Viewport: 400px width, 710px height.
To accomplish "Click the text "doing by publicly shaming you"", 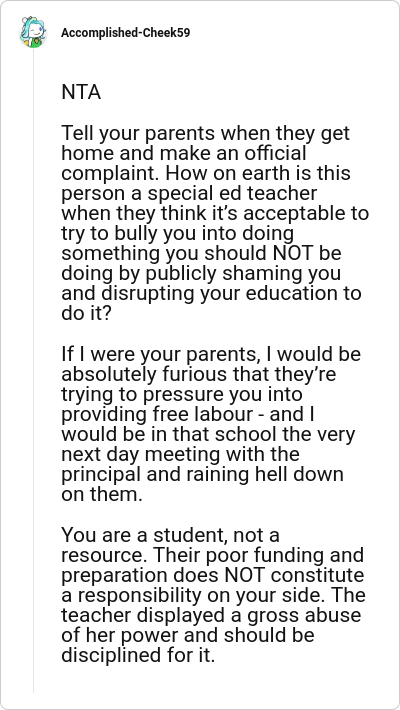I will 201,273.
